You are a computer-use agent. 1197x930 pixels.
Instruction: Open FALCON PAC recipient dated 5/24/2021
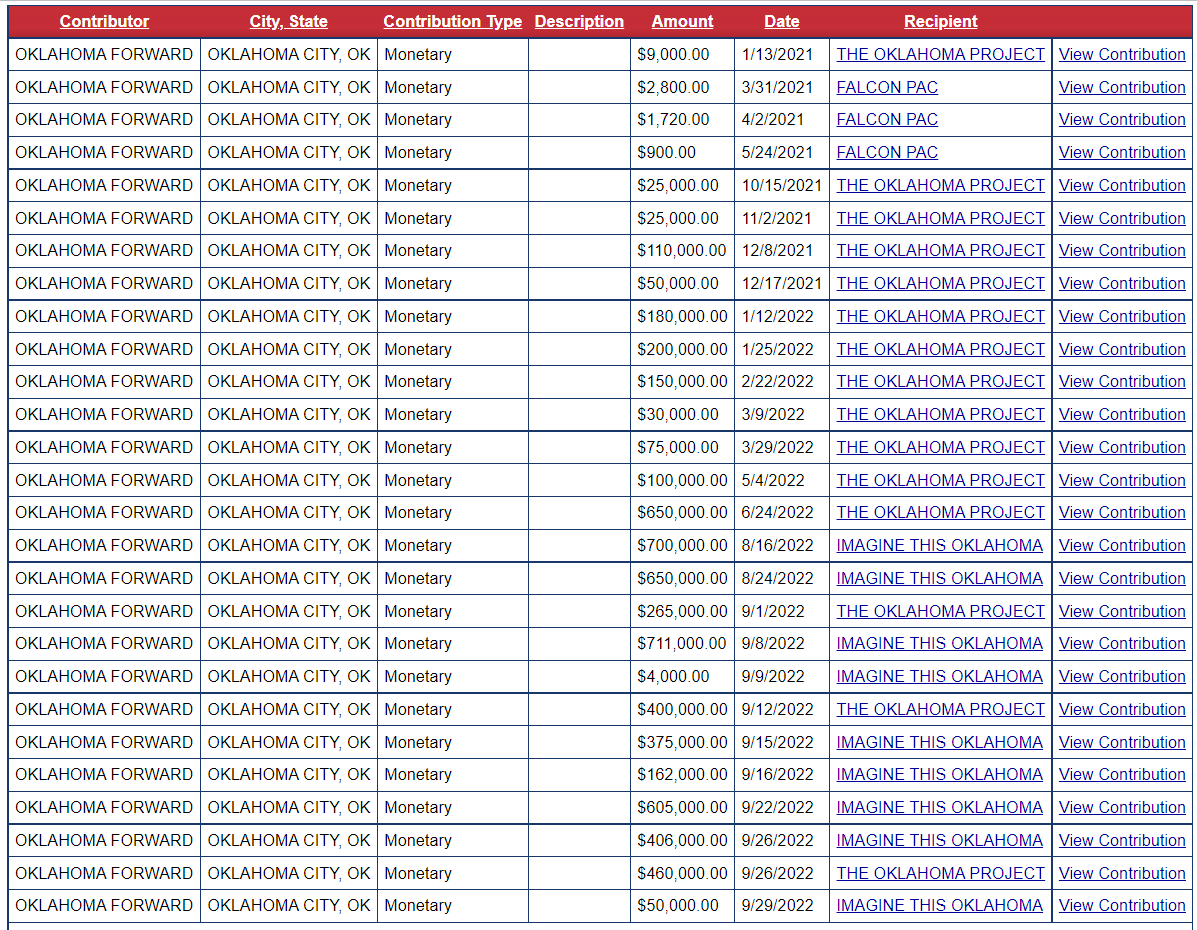pyautogui.click(x=887, y=153)
